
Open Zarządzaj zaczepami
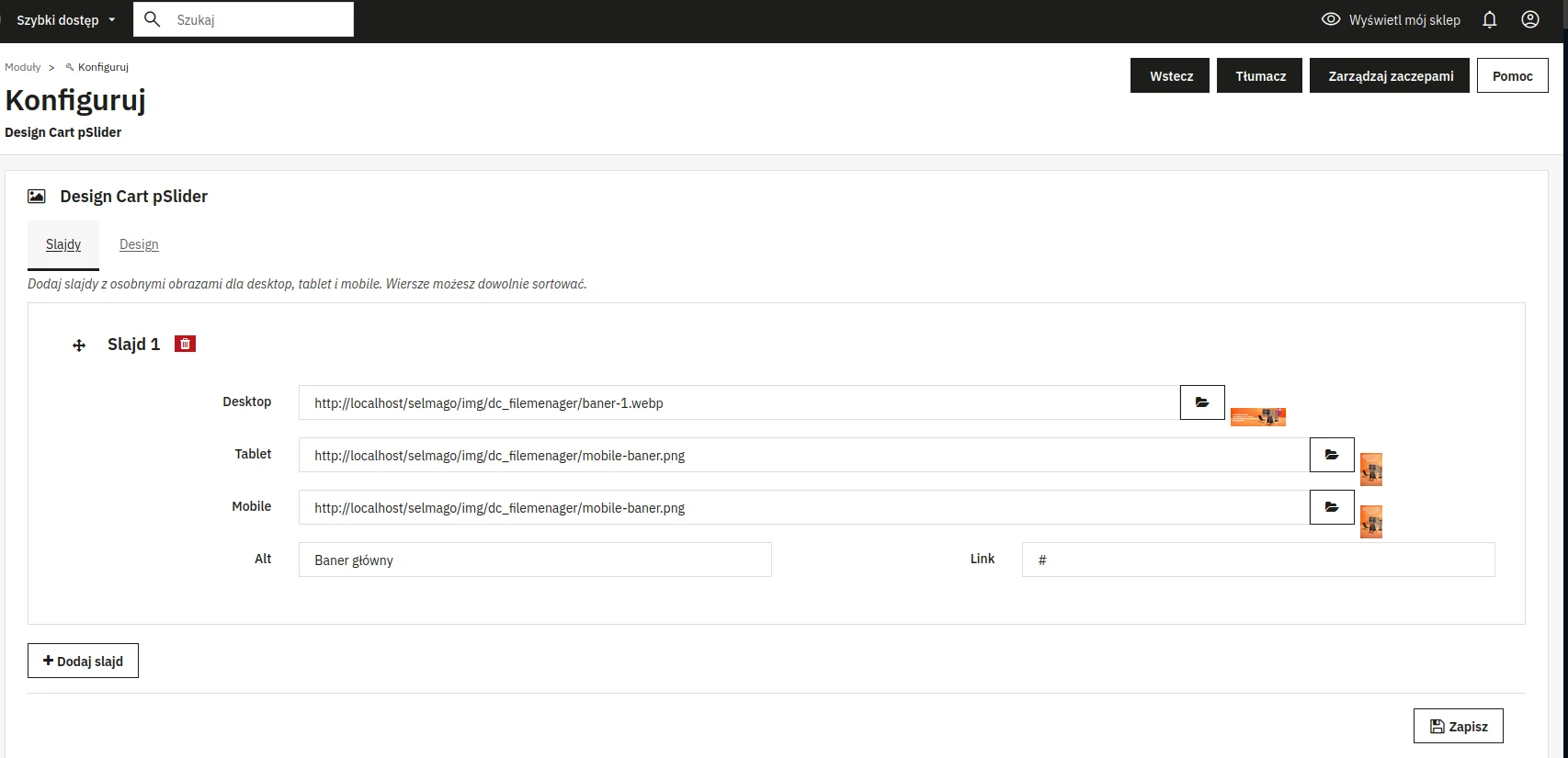click(1390, 76)
